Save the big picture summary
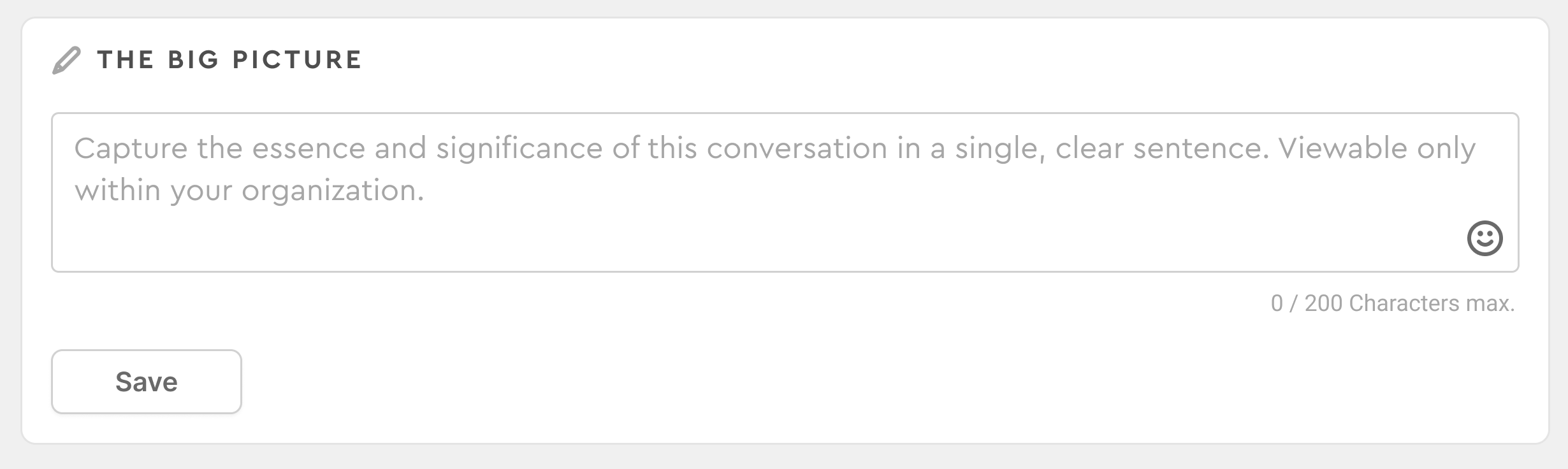The image size is (1568, 469). 147,382
